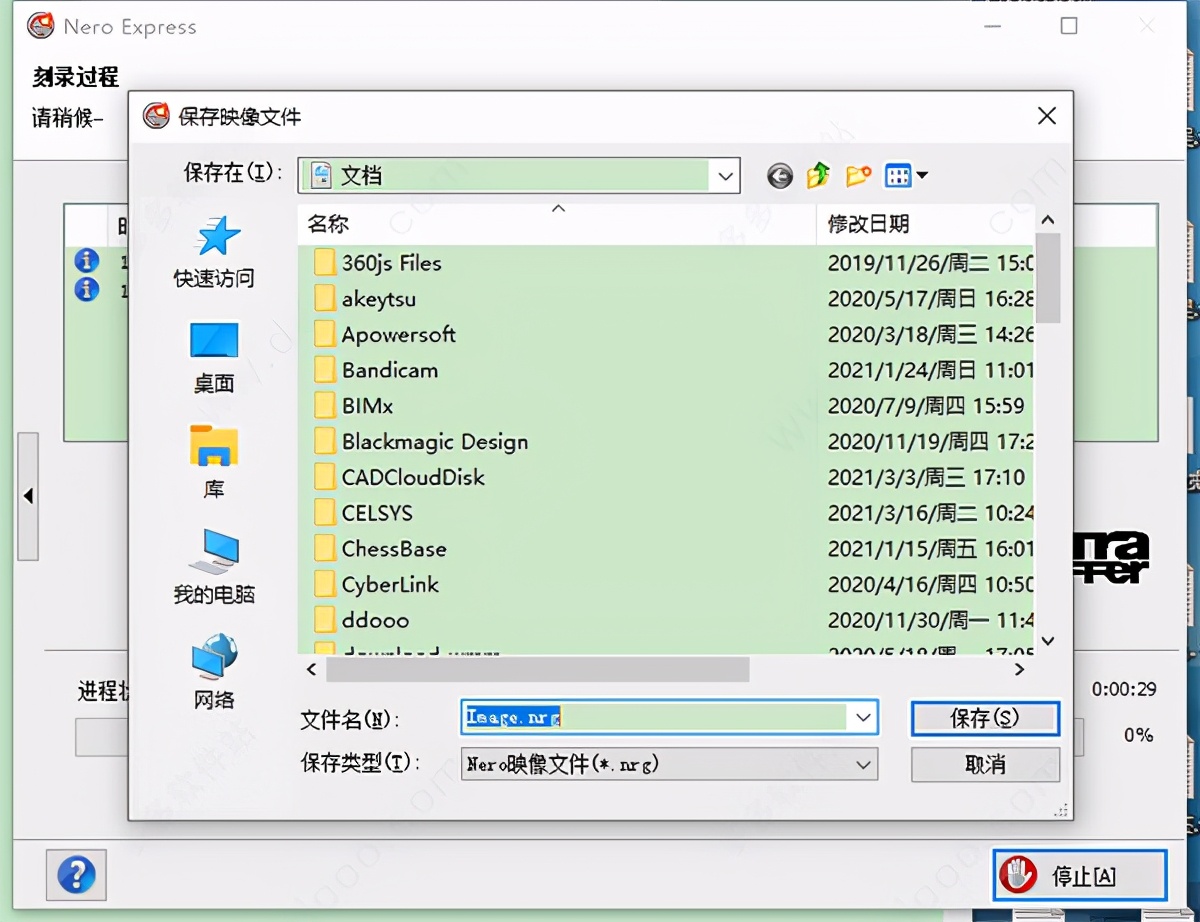Stop burning with the red hand 停止 button

pyautogui.click(x=1078, y=874)
